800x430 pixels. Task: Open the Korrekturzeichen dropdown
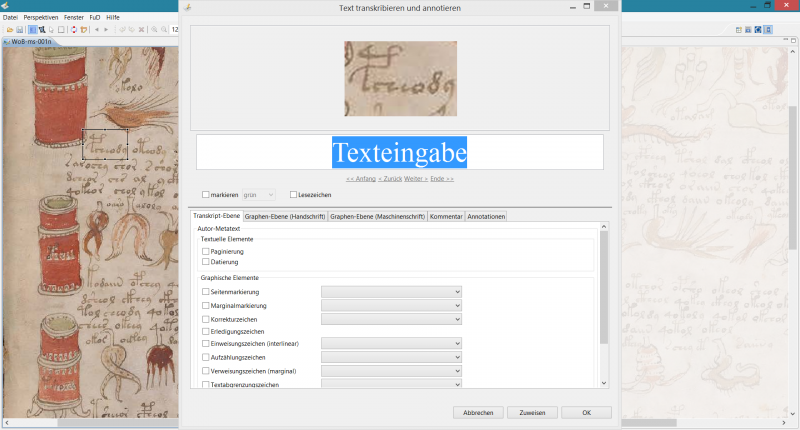(x=391, y=319)
